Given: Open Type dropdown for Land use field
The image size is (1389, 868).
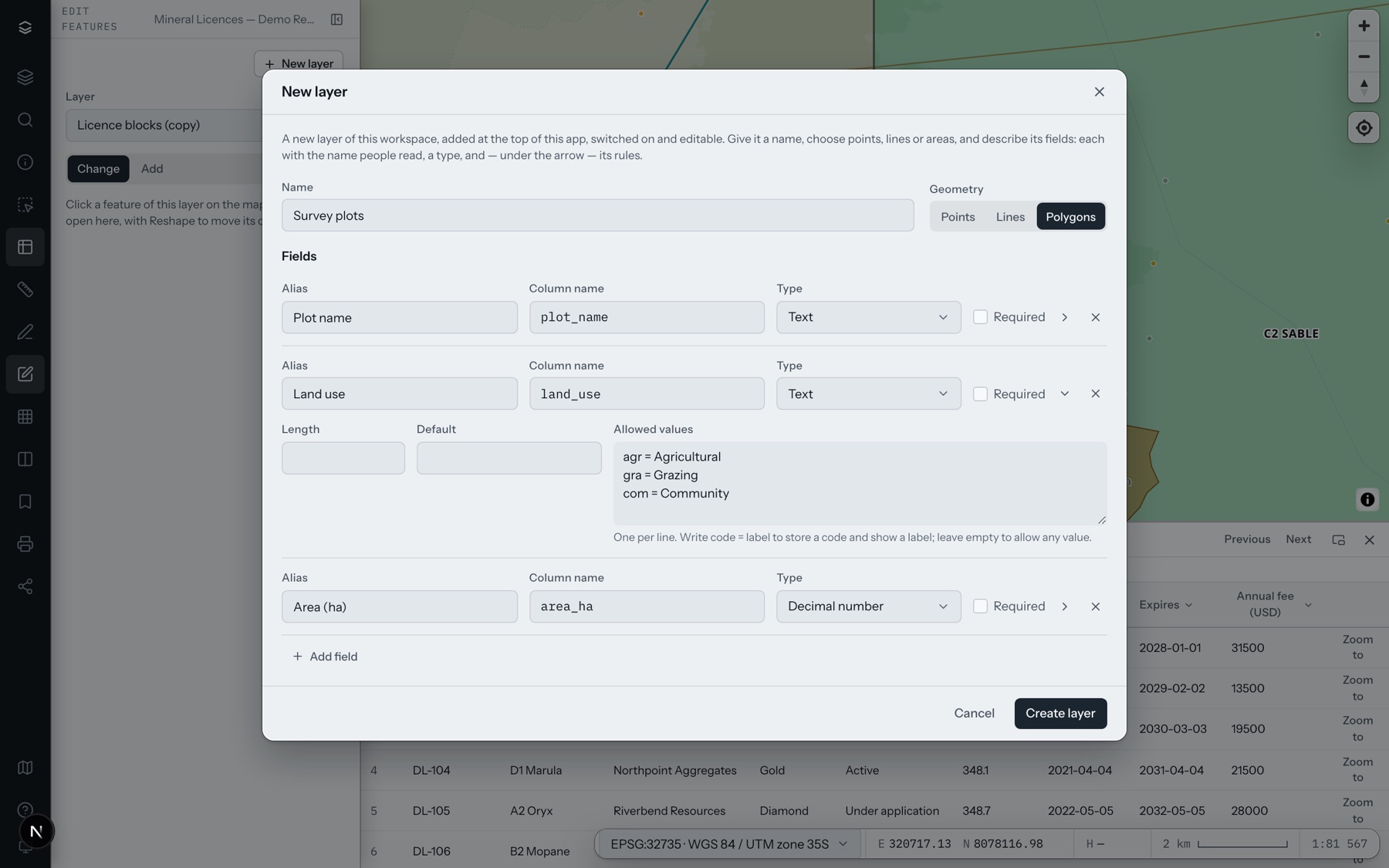Looking at the screenshot, I should coord(868,393).
